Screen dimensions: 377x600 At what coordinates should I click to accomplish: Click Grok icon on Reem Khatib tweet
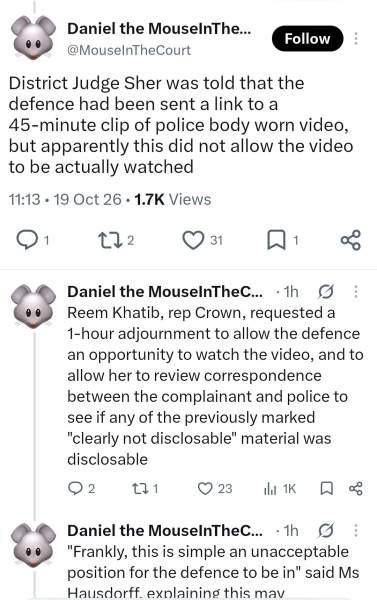pyautogui.click(x=326, y=292)
